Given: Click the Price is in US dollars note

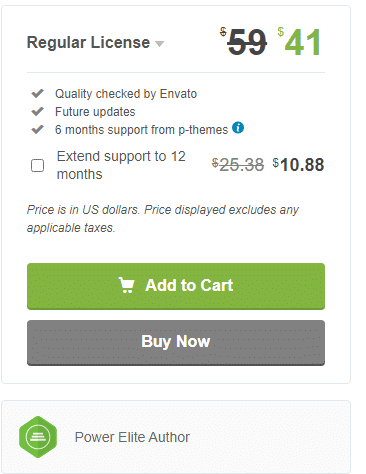Looking at the screenshot, I should (163, 219).
